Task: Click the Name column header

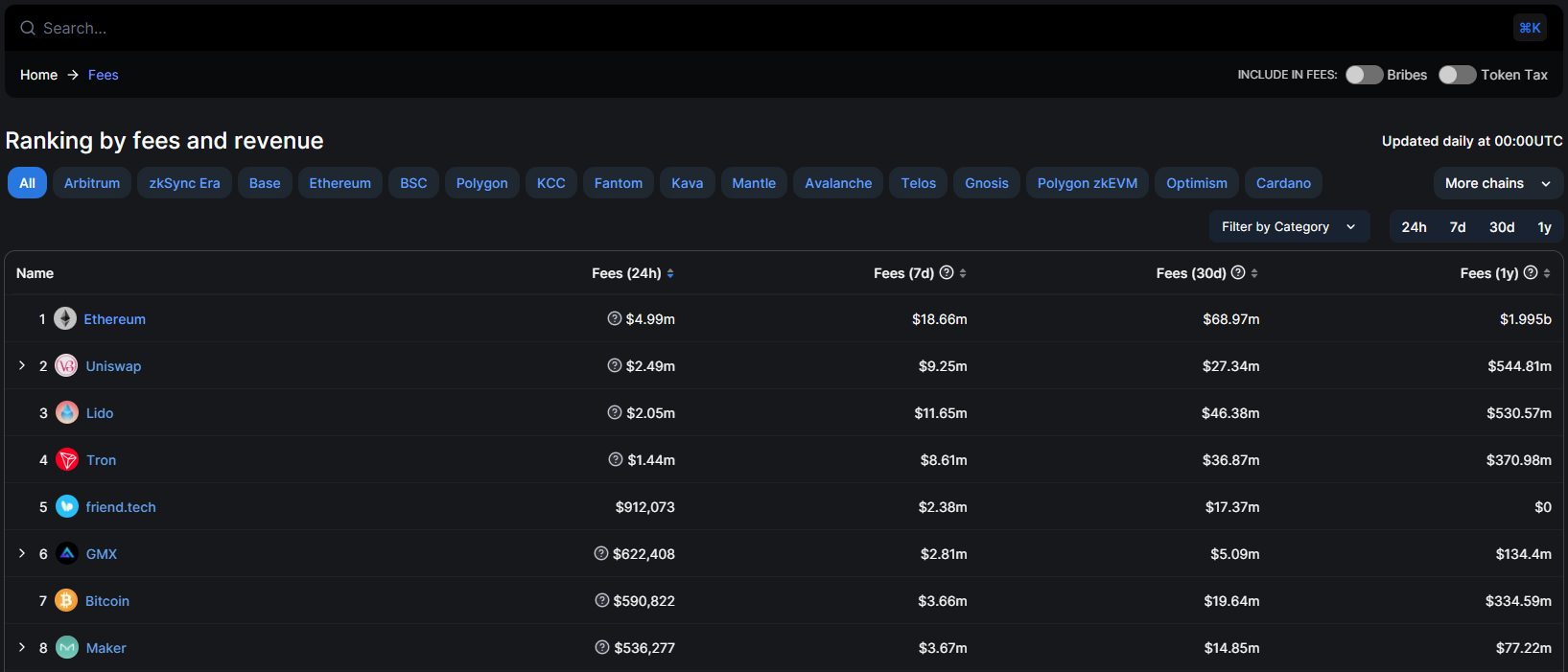Action: click(x=35, y=273)
